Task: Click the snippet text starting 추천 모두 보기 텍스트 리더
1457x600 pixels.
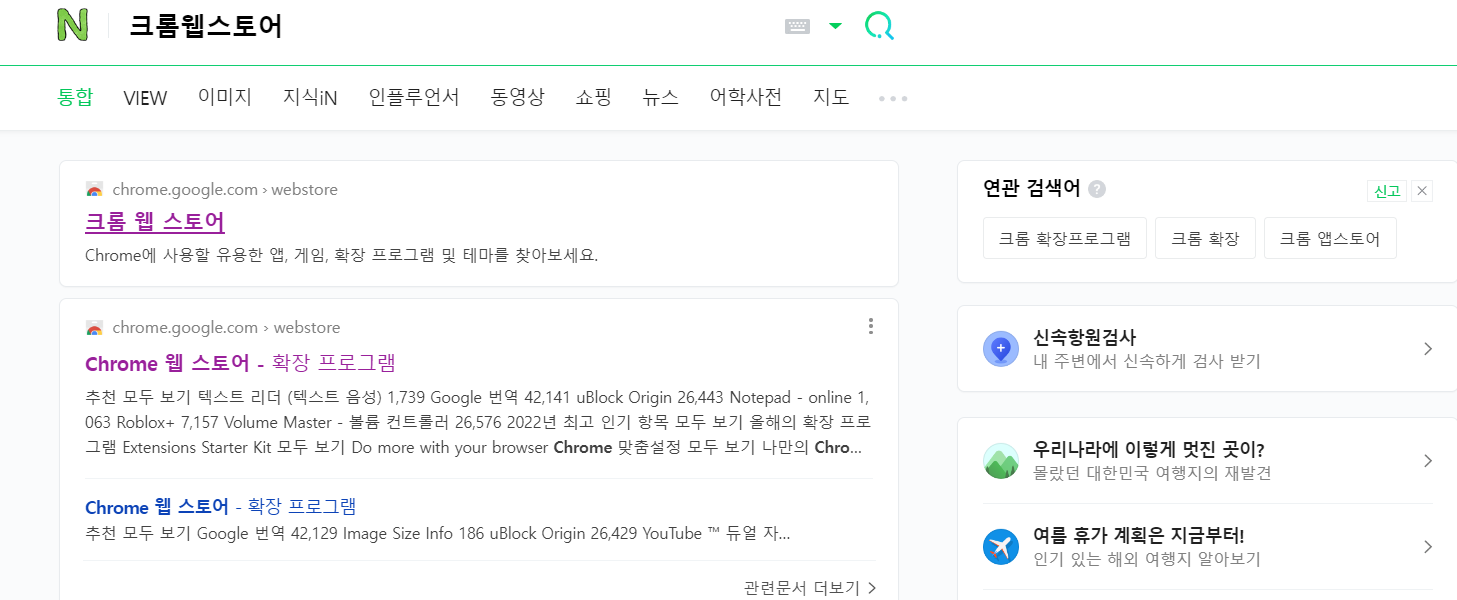Action: point(478,422)
